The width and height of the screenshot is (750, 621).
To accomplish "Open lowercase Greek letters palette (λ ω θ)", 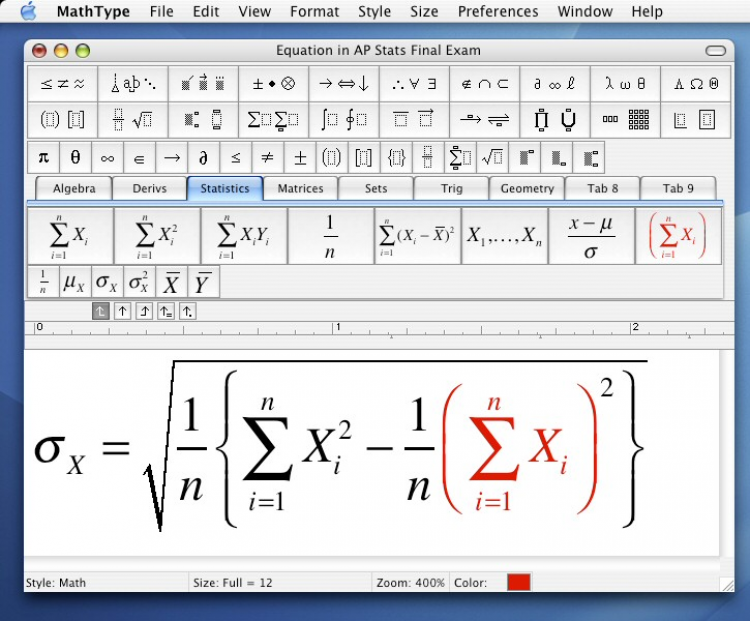I will click(x=625, y=84).
